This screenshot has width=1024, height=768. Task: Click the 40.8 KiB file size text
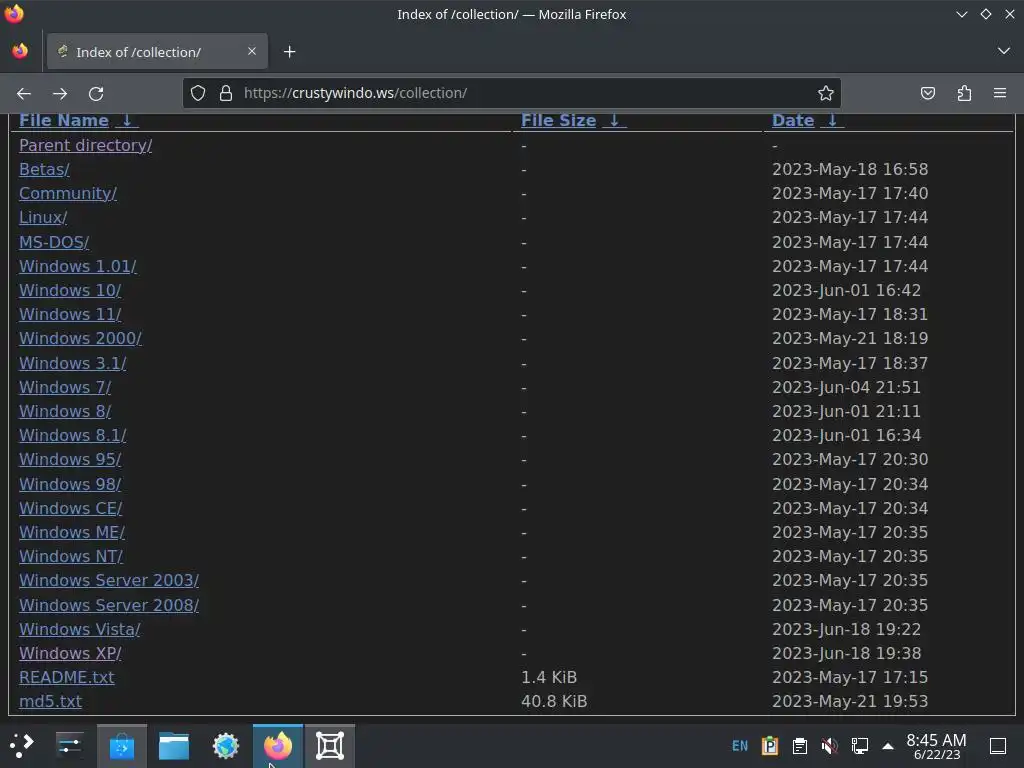pos(554,701)
